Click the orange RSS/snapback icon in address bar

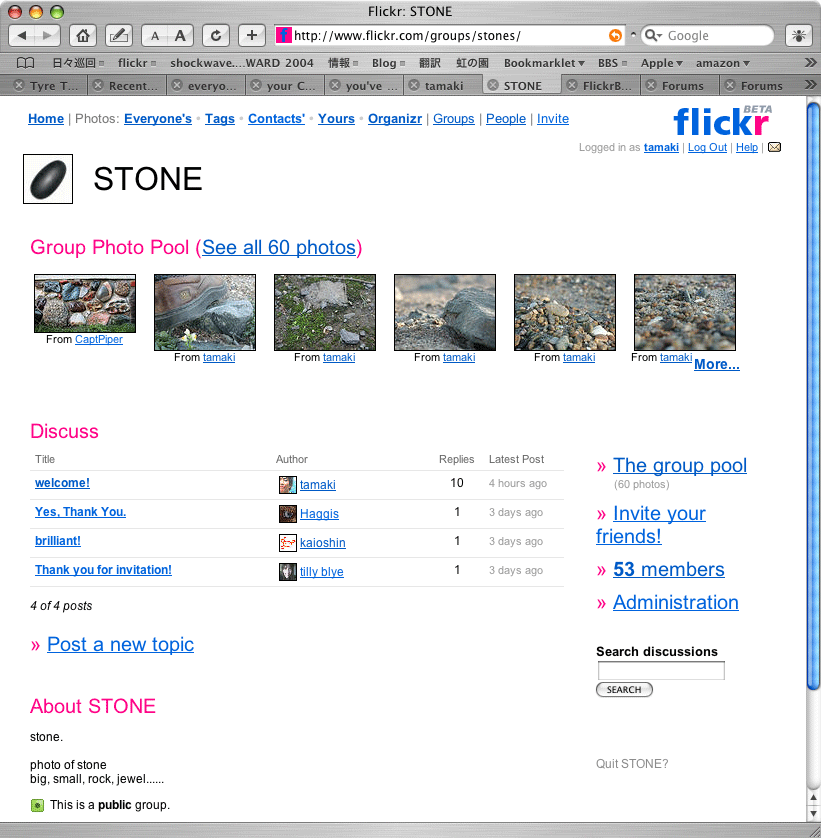(615, 36)
